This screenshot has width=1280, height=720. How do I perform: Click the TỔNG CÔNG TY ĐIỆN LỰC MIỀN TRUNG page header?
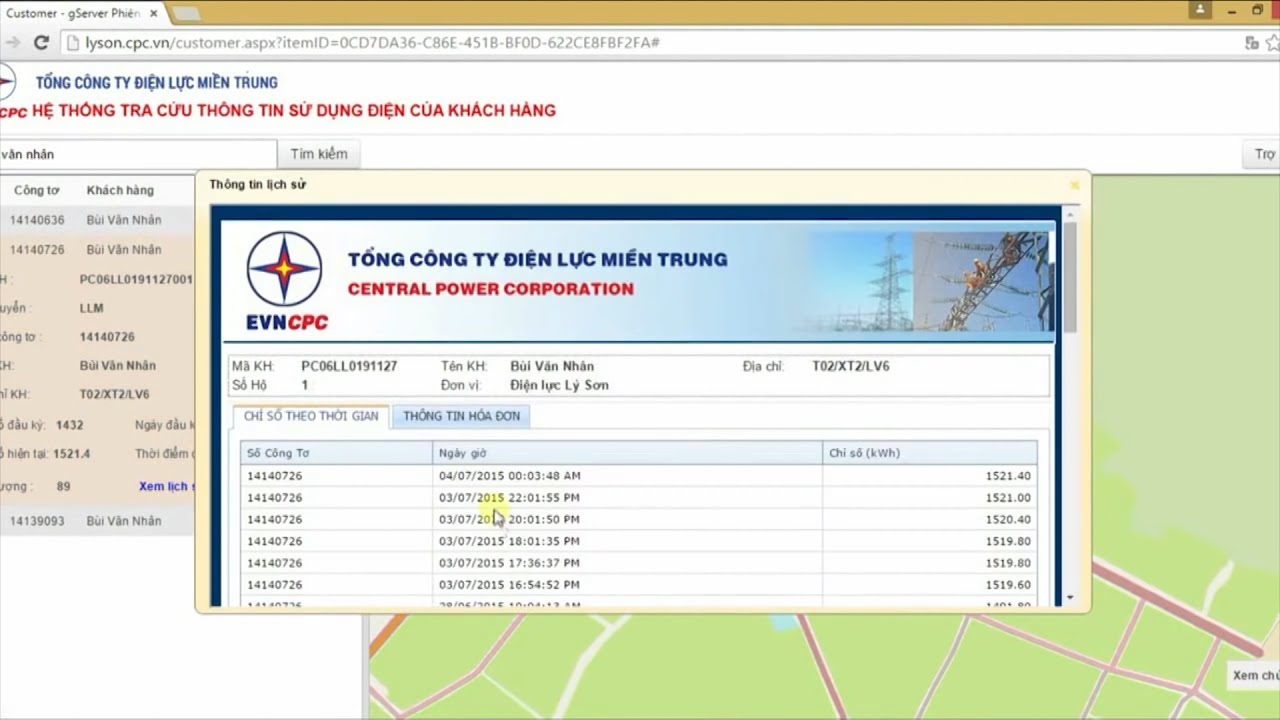[x=157, y=82]
